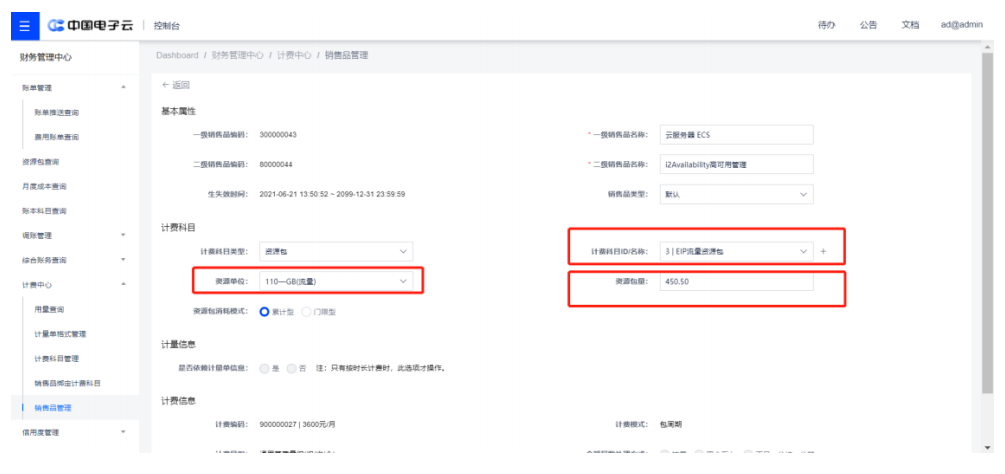Open the hamburger menu icon
Viewport: 1005px width, 474px height.
20,24
